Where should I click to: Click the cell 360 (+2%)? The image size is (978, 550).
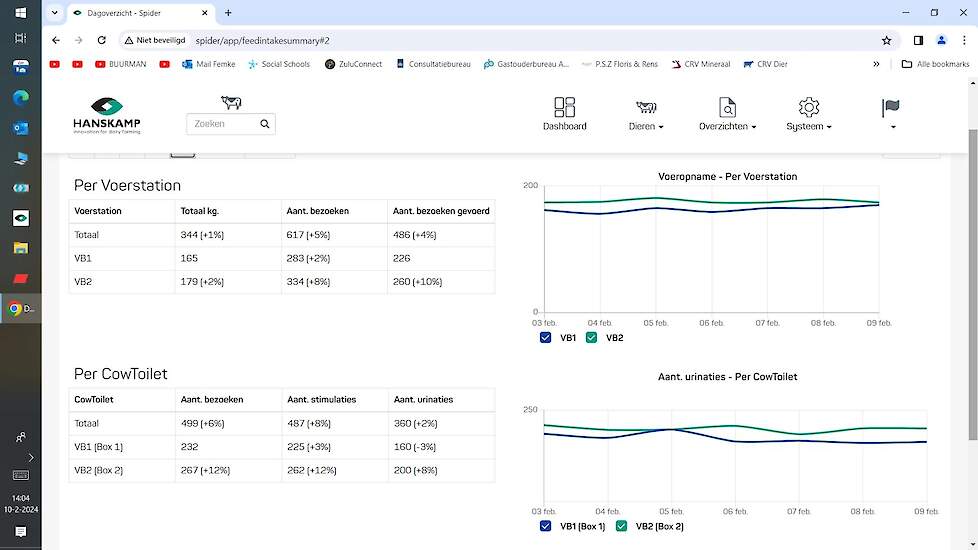(415, 423)
